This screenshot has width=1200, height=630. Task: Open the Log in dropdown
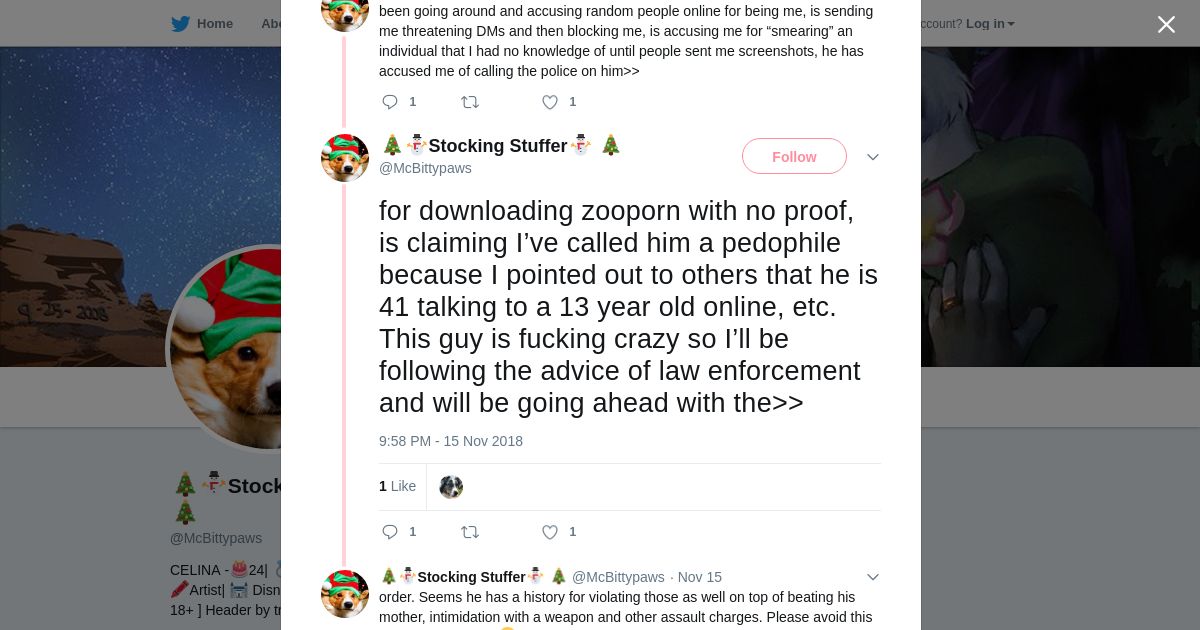click(989, 24)
